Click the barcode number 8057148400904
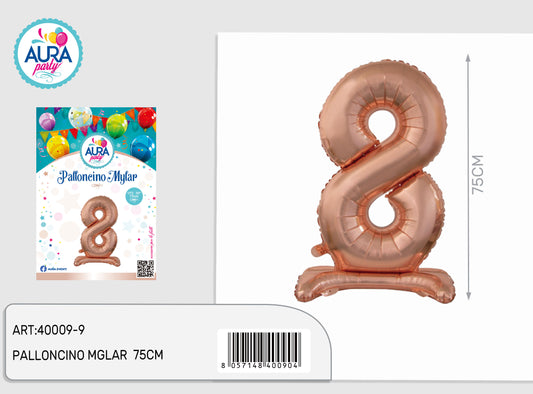This screenshot has width=533, height=394. [260, 366]
